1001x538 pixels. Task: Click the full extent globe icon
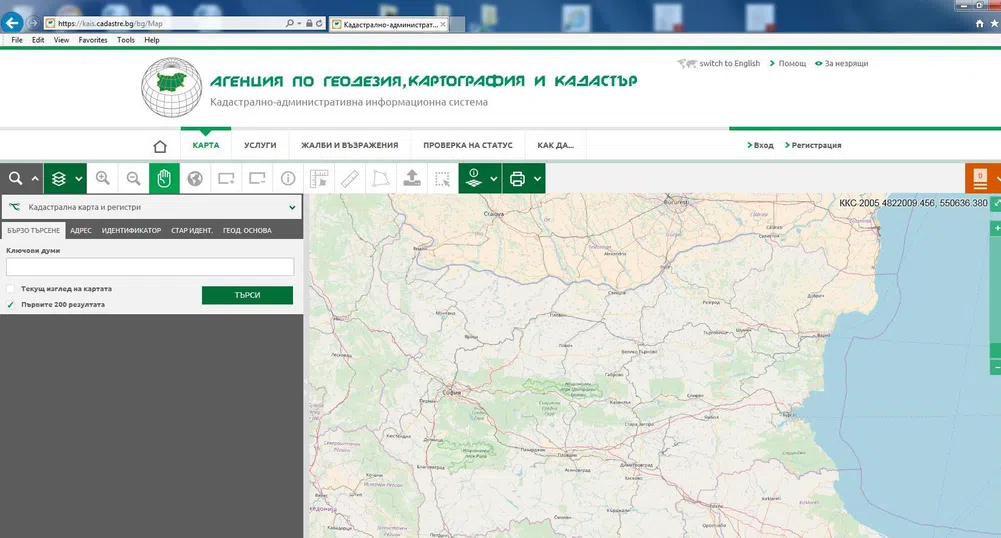(x=195, y=179)
